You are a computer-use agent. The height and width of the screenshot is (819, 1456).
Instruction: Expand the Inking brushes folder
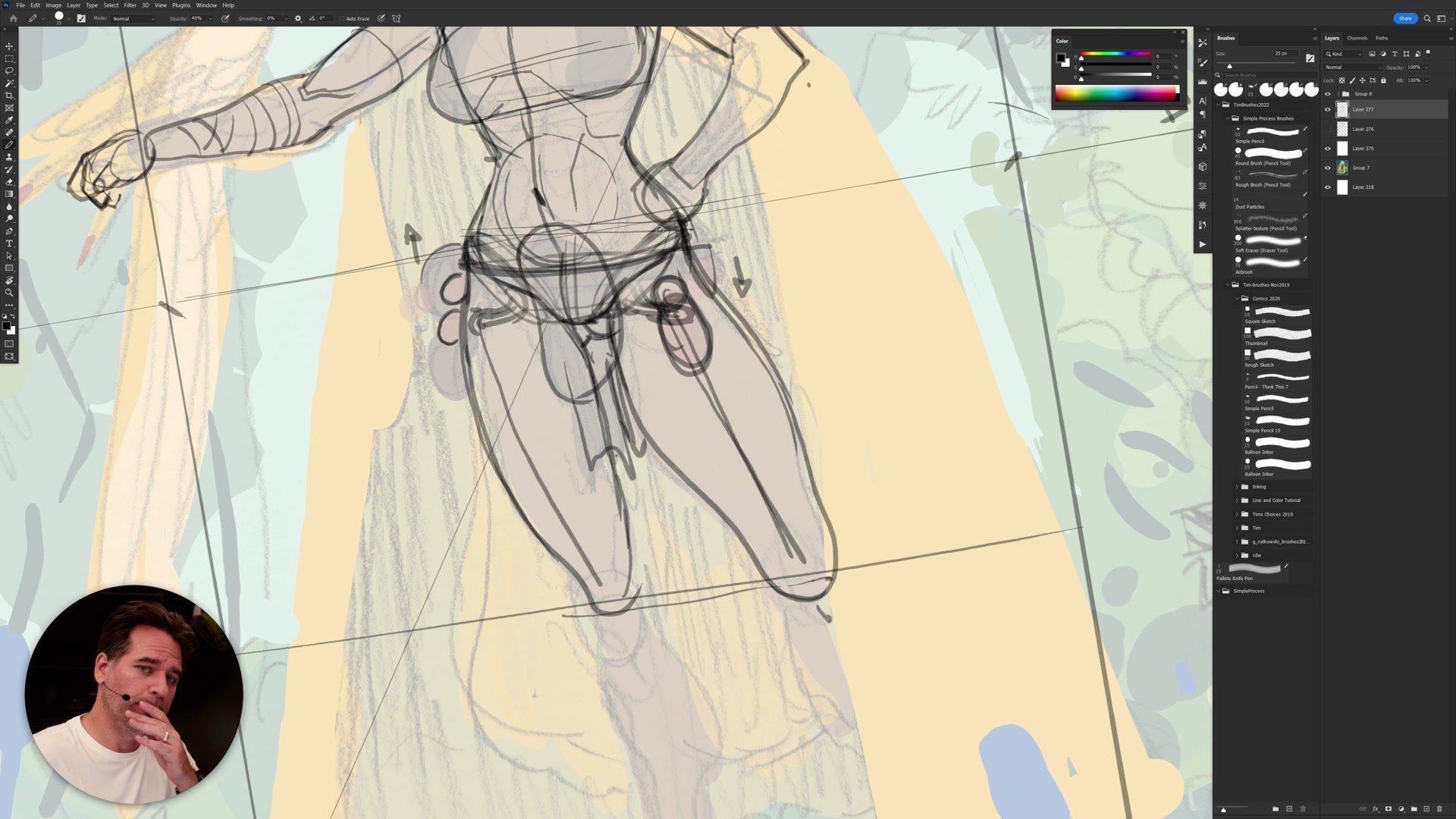(1237, 486)
